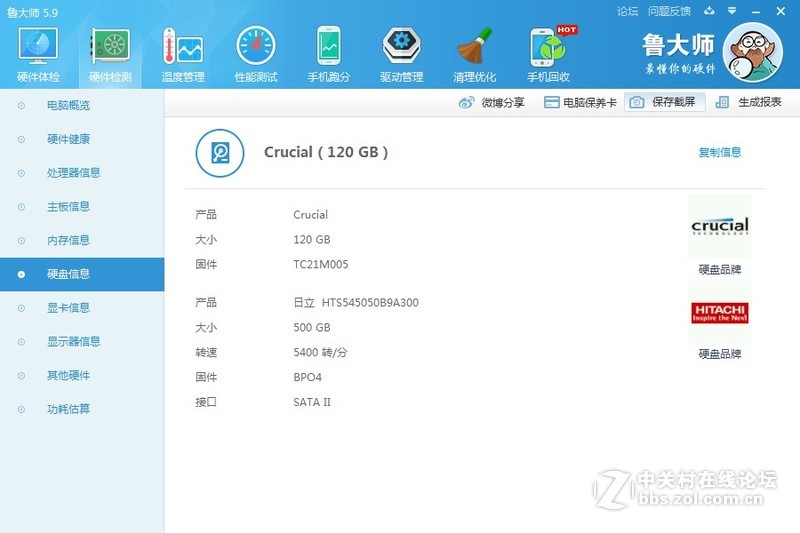Click the Crucial brand logo
Image resolution: width=800 pixels, height=533 pixels.
tap(720, 226)
